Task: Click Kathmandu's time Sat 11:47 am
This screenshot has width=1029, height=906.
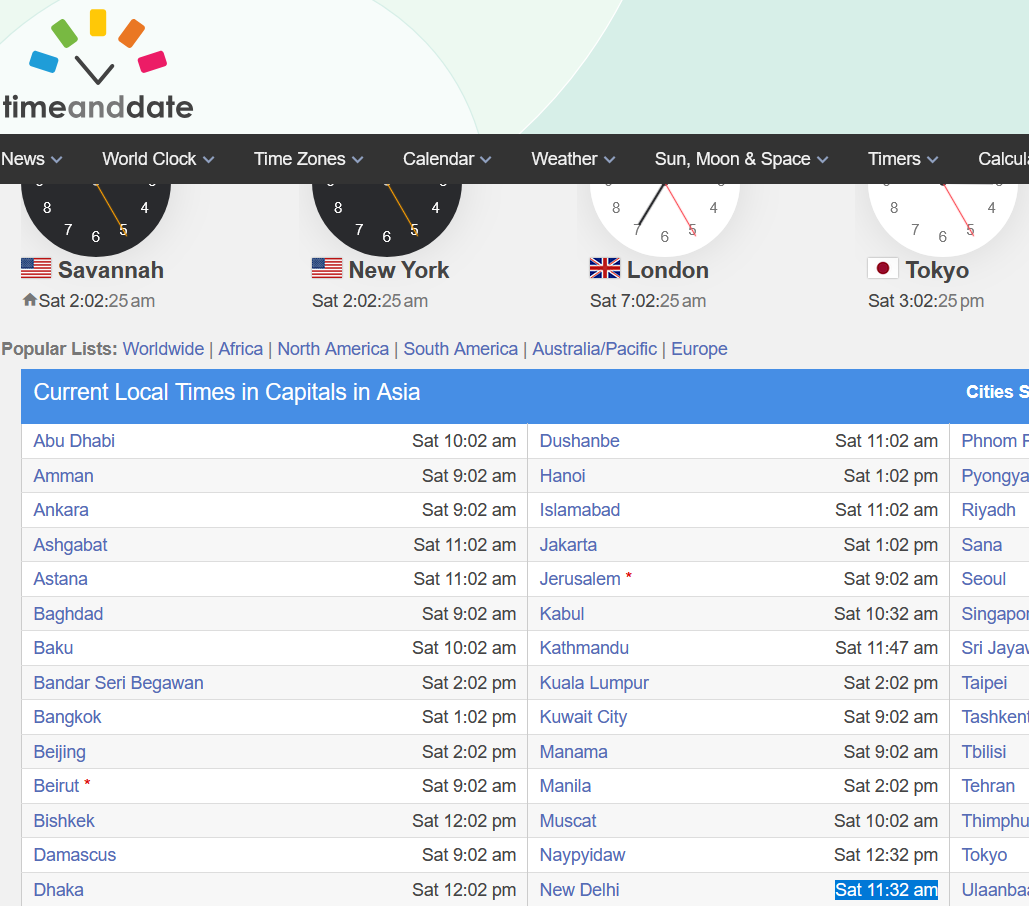Action: point(886,648)
